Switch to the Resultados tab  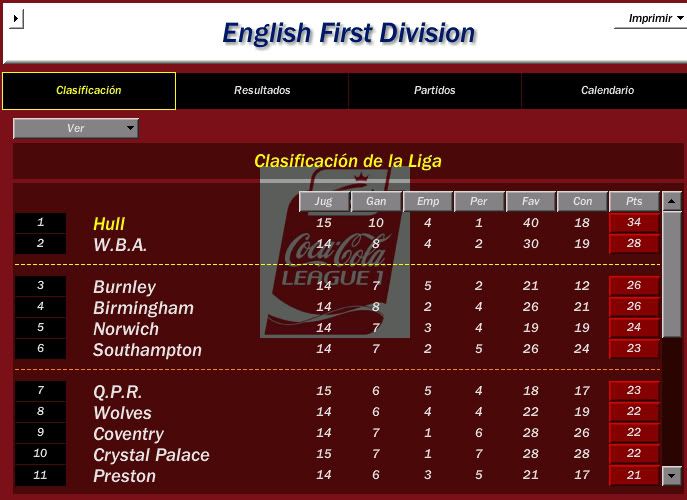tap(262, 90)
